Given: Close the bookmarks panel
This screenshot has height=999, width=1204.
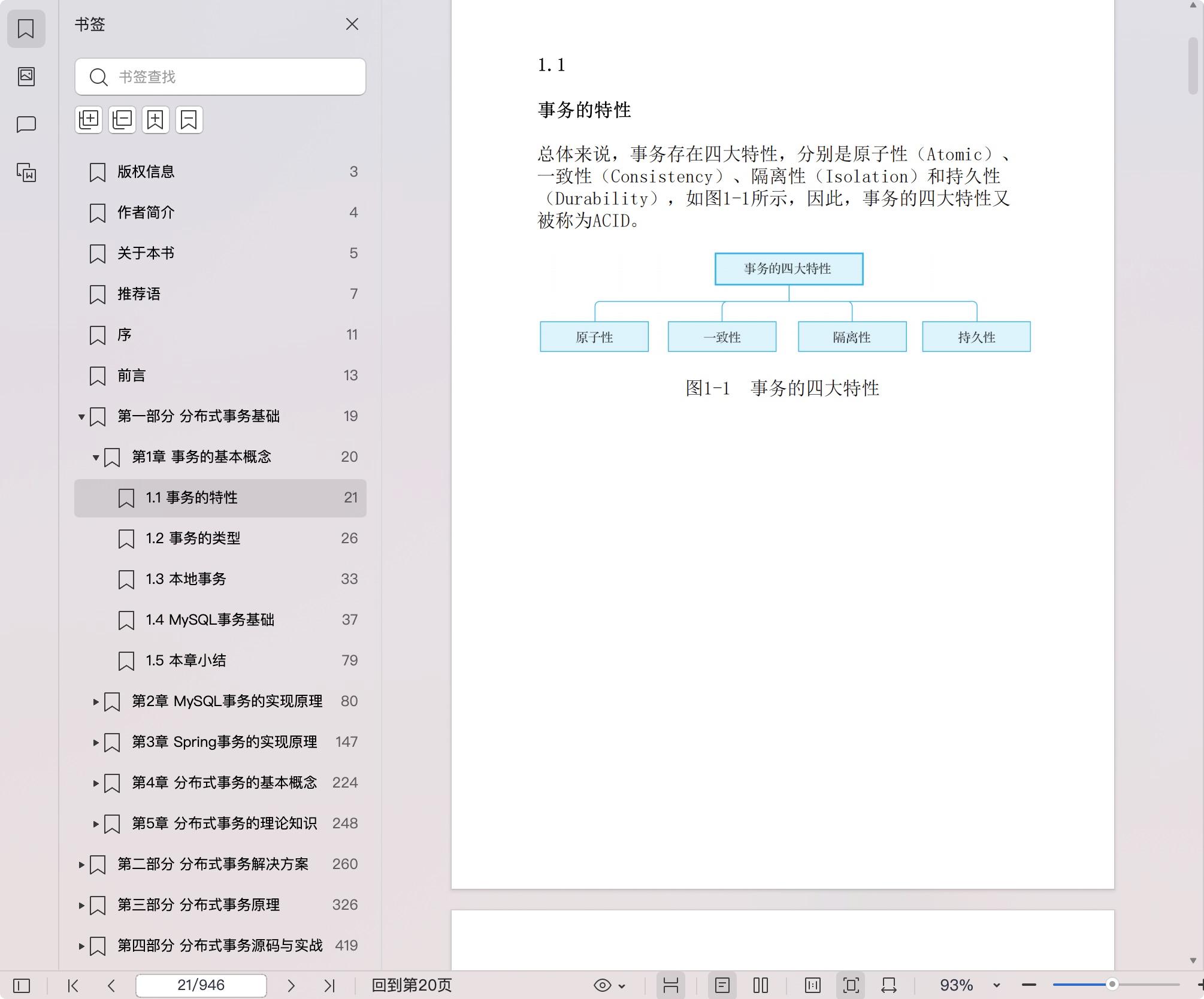Looking at the screenshot, I should pyautogui.click(x=352, y=24).
